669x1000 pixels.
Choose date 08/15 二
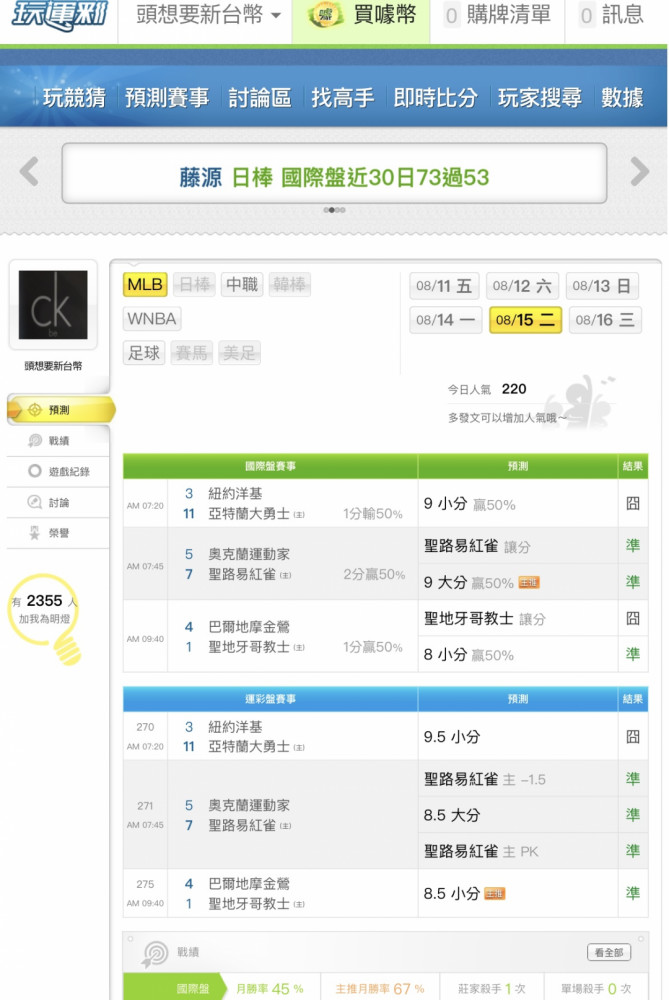(525, 320)
